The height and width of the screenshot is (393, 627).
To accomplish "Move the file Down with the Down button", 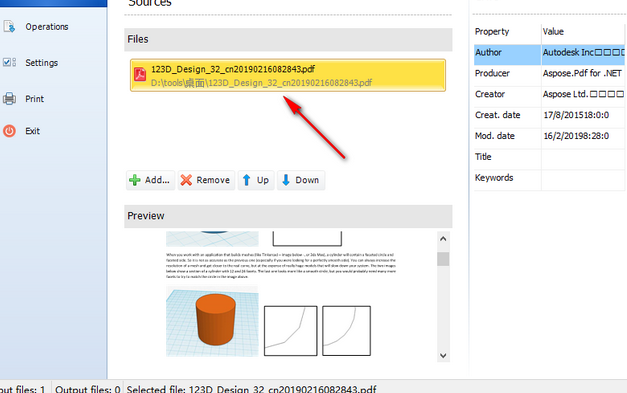I will 301,180.
